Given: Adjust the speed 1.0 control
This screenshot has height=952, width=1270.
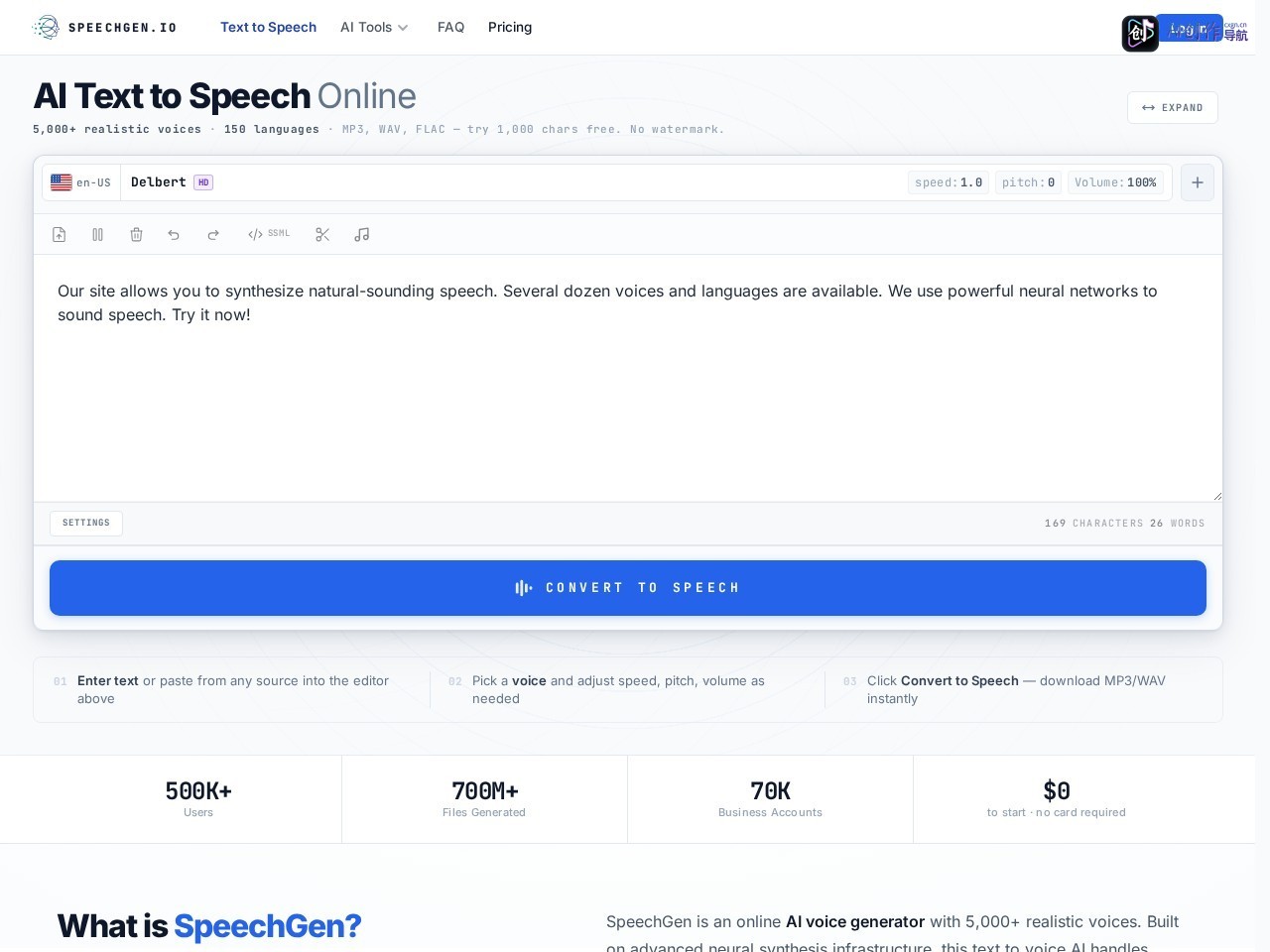Looking at the screenshot, I should pos(949,182).
